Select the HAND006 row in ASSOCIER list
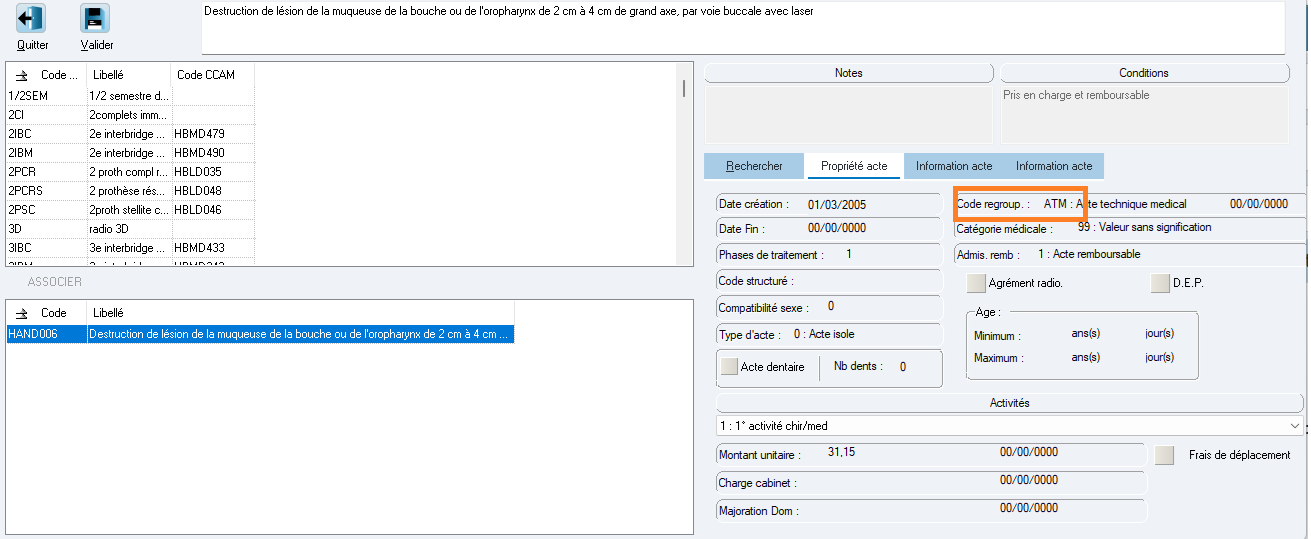1311x539 pixels. click(260, 334)
